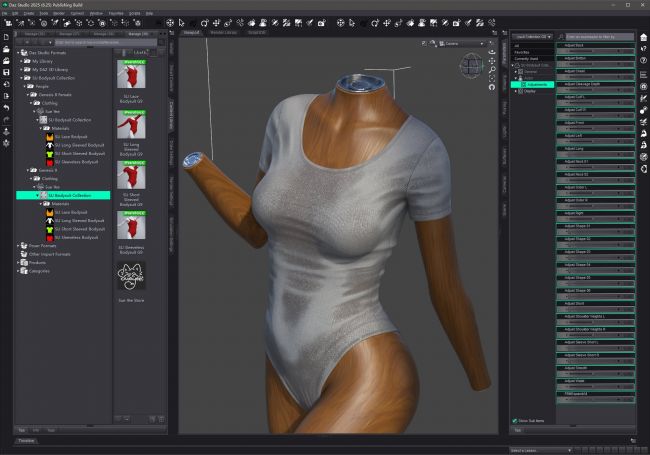Click the viewport reset view icon
The height and width of the screenshot is (455, 650).
pos(492,87)
